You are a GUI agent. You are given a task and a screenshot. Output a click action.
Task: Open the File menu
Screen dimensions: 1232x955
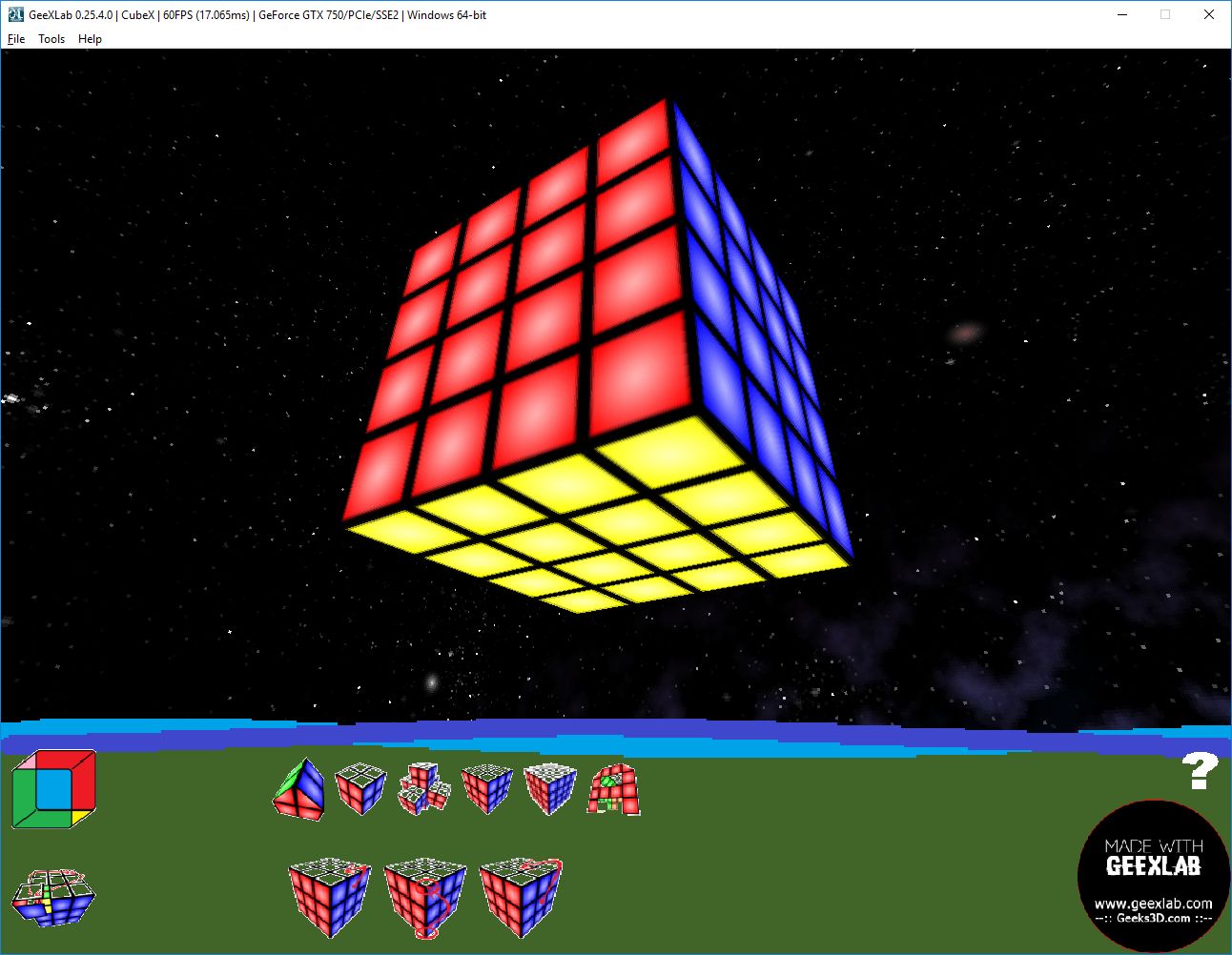(16, 39)
